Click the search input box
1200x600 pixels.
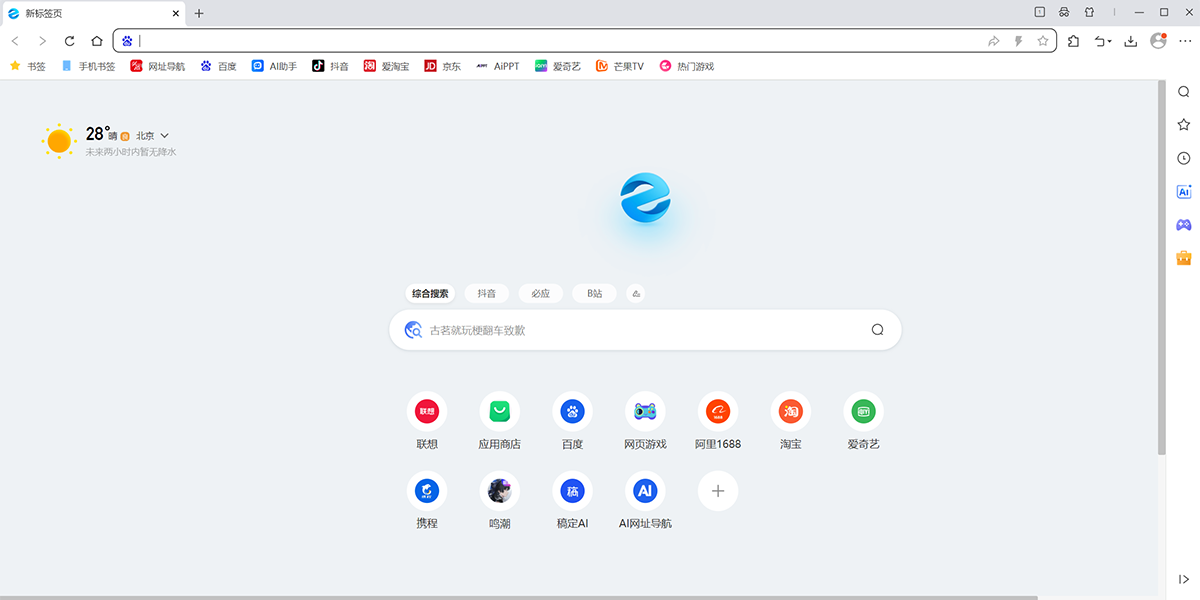pos(645,329)
